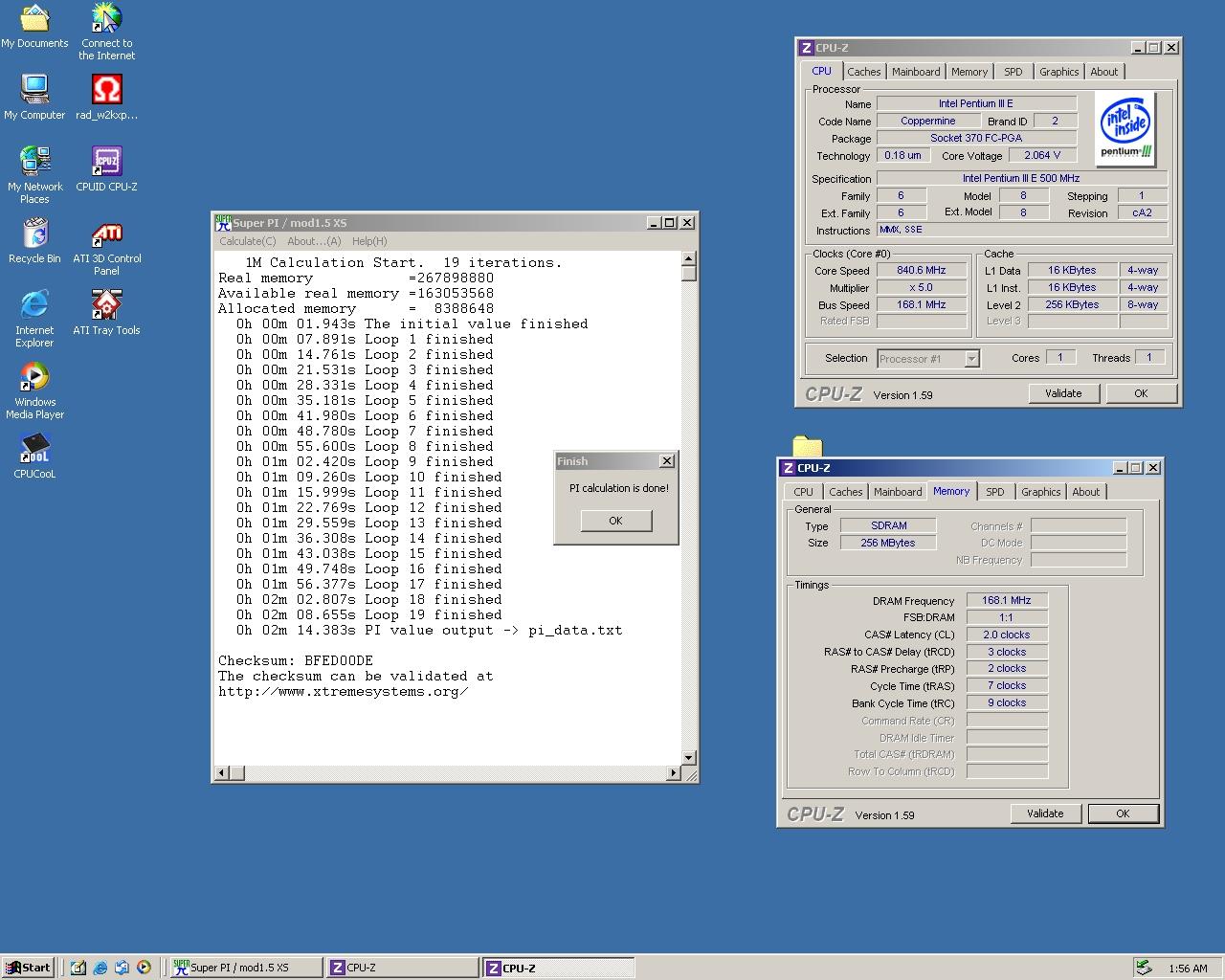Select the Windows Media Player desktop icon
Image resolution: width=1225 pixels, height=980 pixels.
pos(34,390)
